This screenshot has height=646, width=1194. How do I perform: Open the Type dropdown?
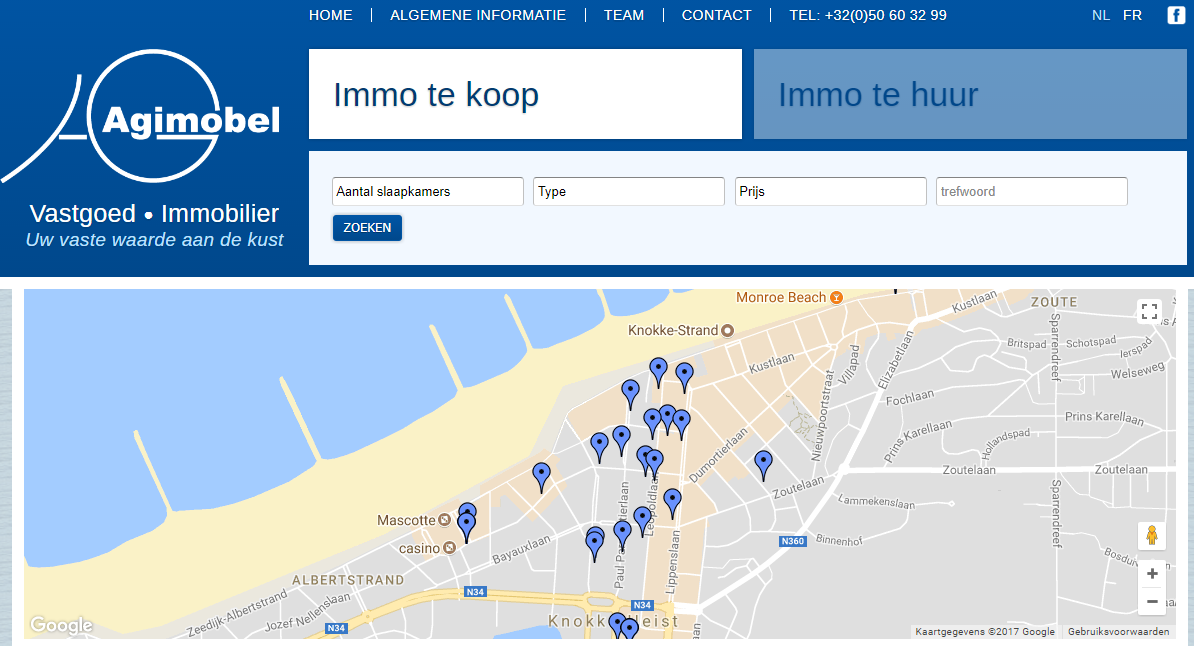click(x=629, y=192)
